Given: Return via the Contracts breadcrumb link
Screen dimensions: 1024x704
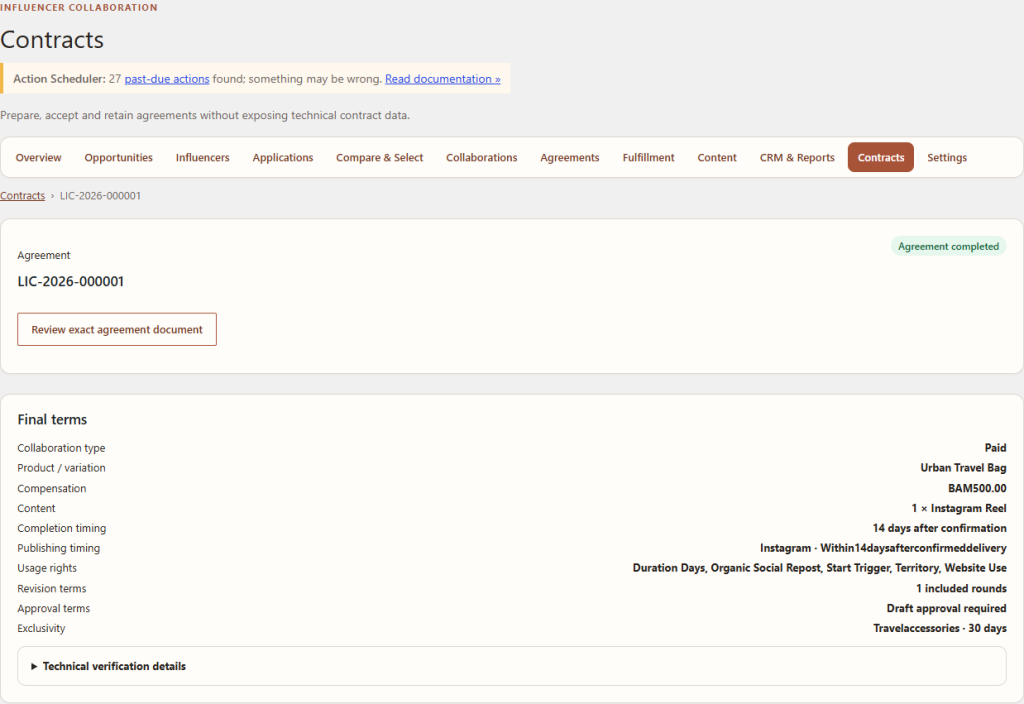Looking at the screenshot, I should click(23, 196).
